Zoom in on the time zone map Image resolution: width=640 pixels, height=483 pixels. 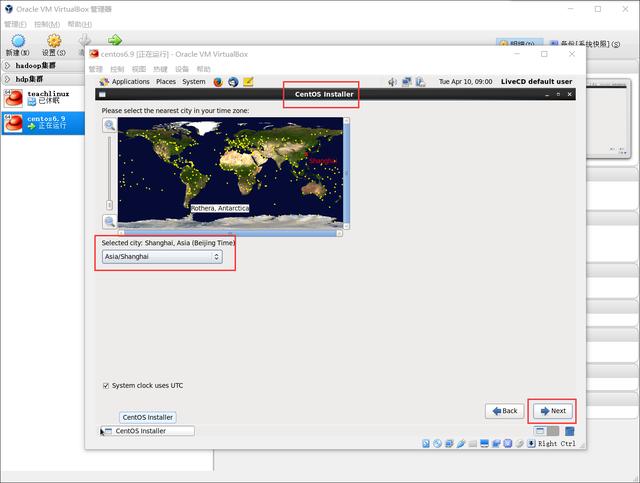[109, 125]
